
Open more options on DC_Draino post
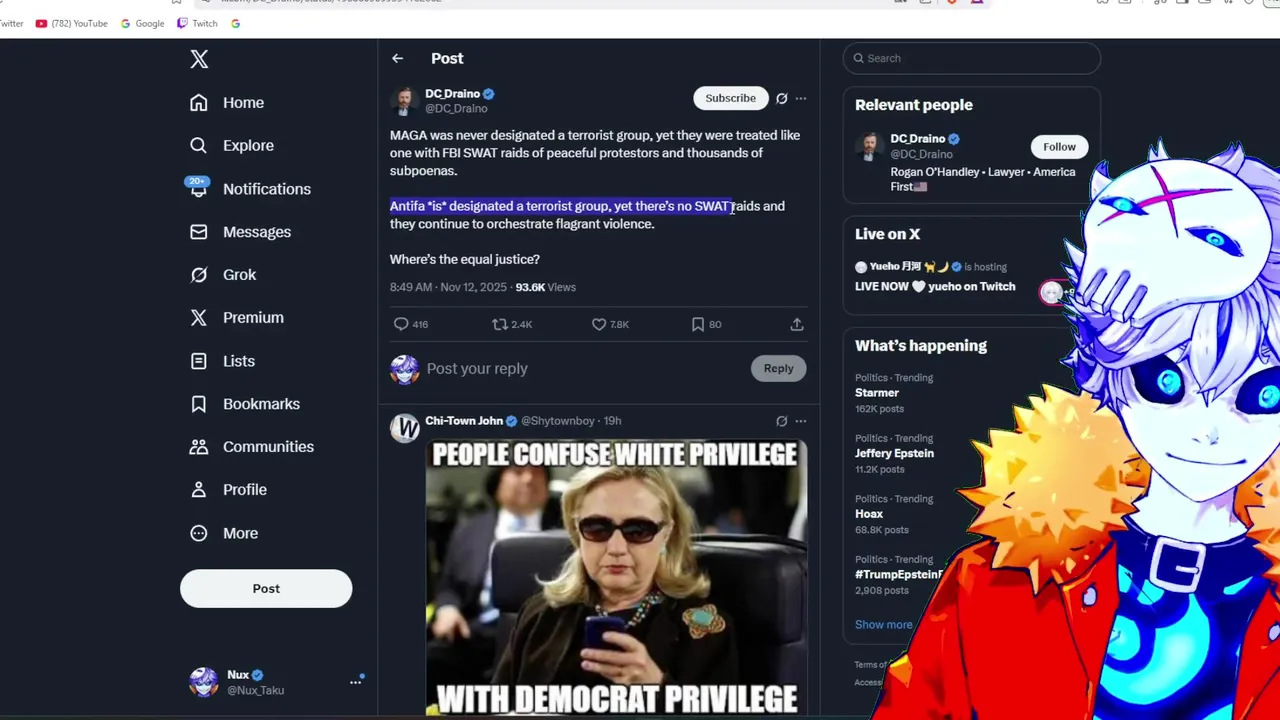[x=801, y=98]
